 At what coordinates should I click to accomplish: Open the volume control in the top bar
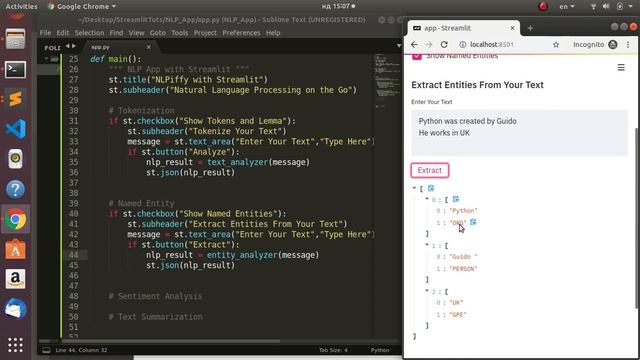(x=606, y=6)
